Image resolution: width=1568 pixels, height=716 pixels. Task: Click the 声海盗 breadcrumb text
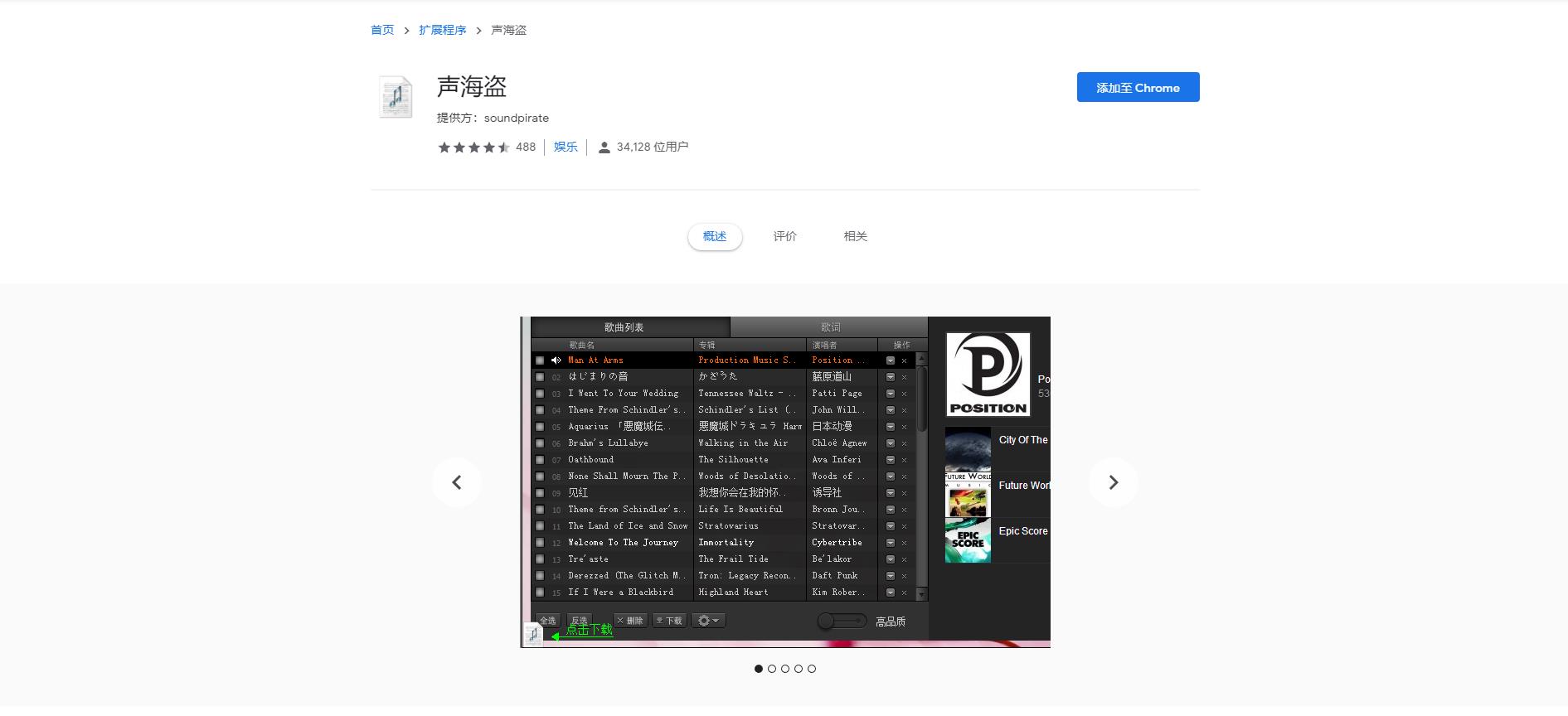[508, 30]
